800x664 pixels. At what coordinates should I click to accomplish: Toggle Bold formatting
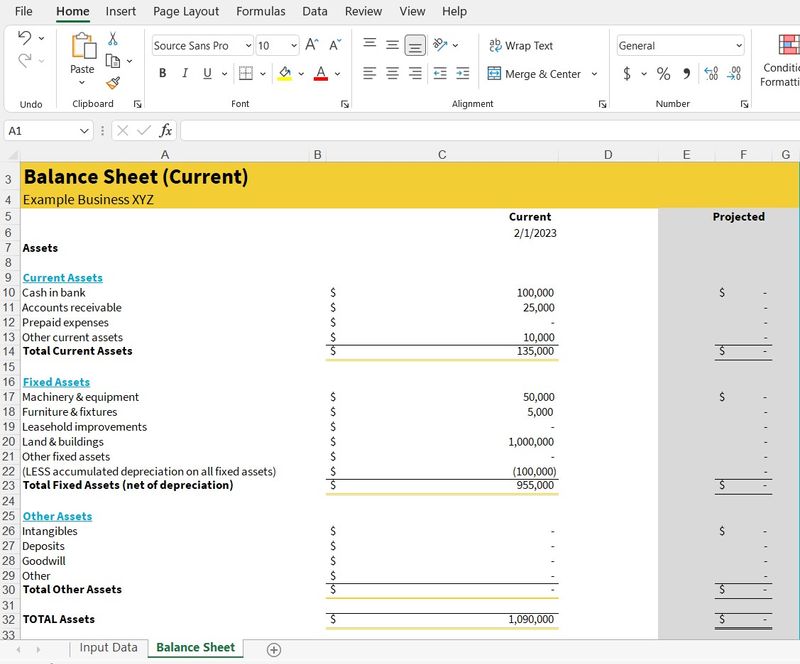click(x=163, y=74)
